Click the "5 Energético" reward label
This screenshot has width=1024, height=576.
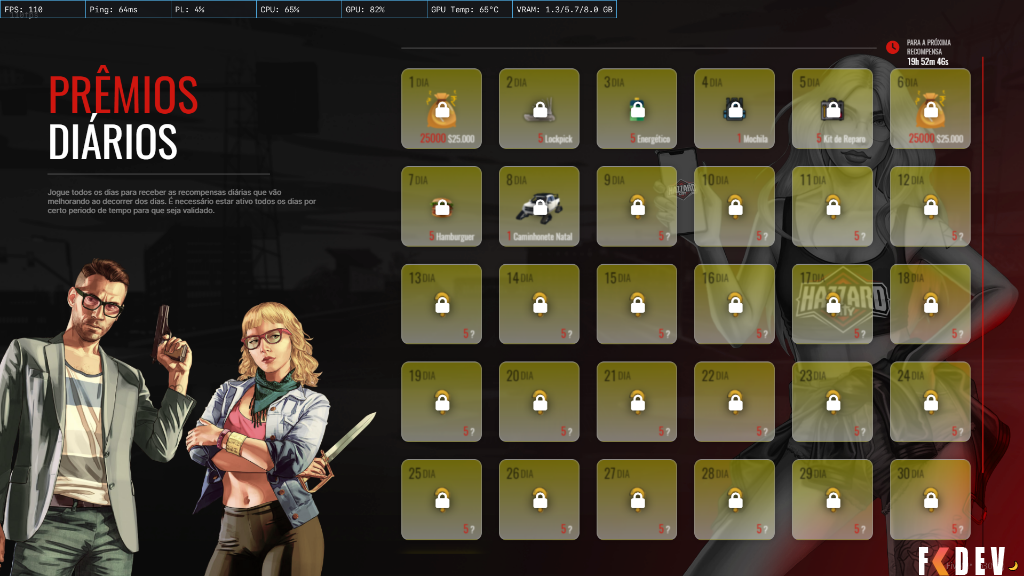[x=650, y=138]
